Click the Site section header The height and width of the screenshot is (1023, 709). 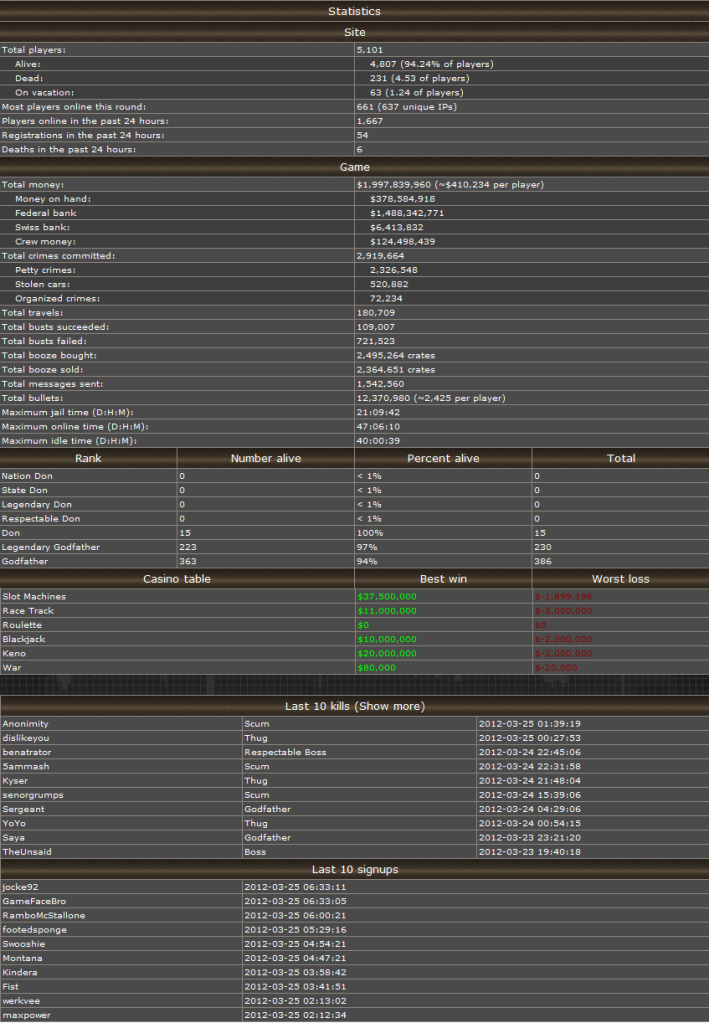click(354, 32)
